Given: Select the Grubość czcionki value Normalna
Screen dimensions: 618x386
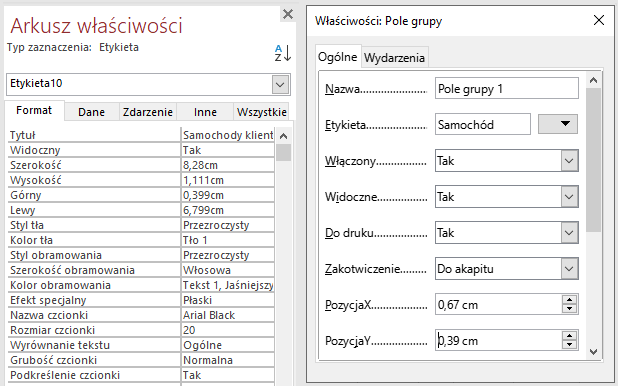Looking at the screenshot, I should (227, 360).
